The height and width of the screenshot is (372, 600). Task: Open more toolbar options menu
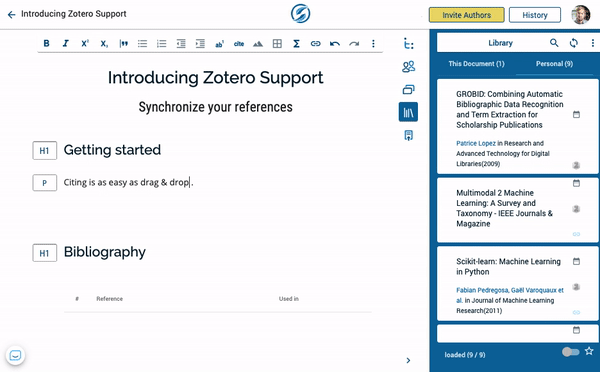[x=373, y=44]
